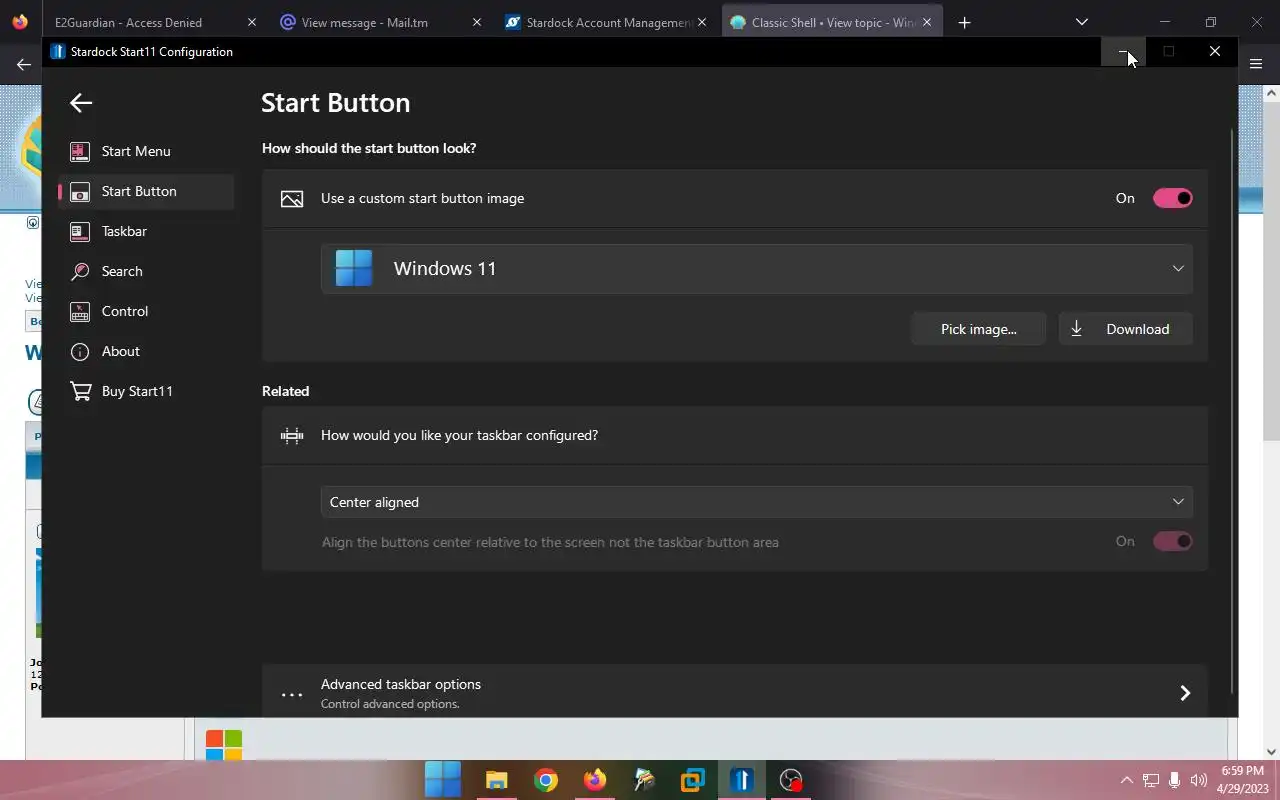The width and height of the screenshot is (1280, 800).
Task: Click the microphone tray icon
Action: (x=1175, y=780)
